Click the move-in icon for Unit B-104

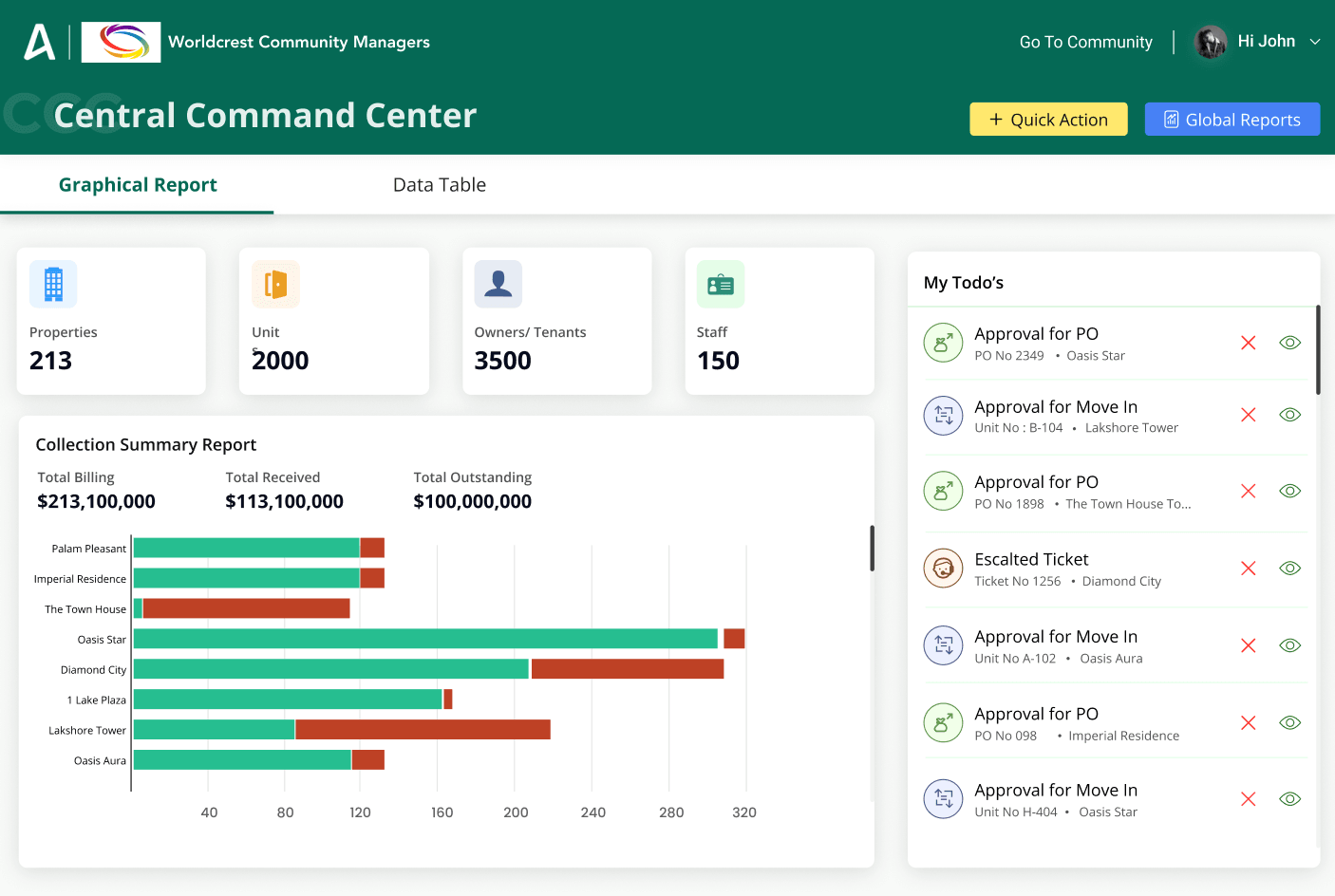click(x=943, y=415)
